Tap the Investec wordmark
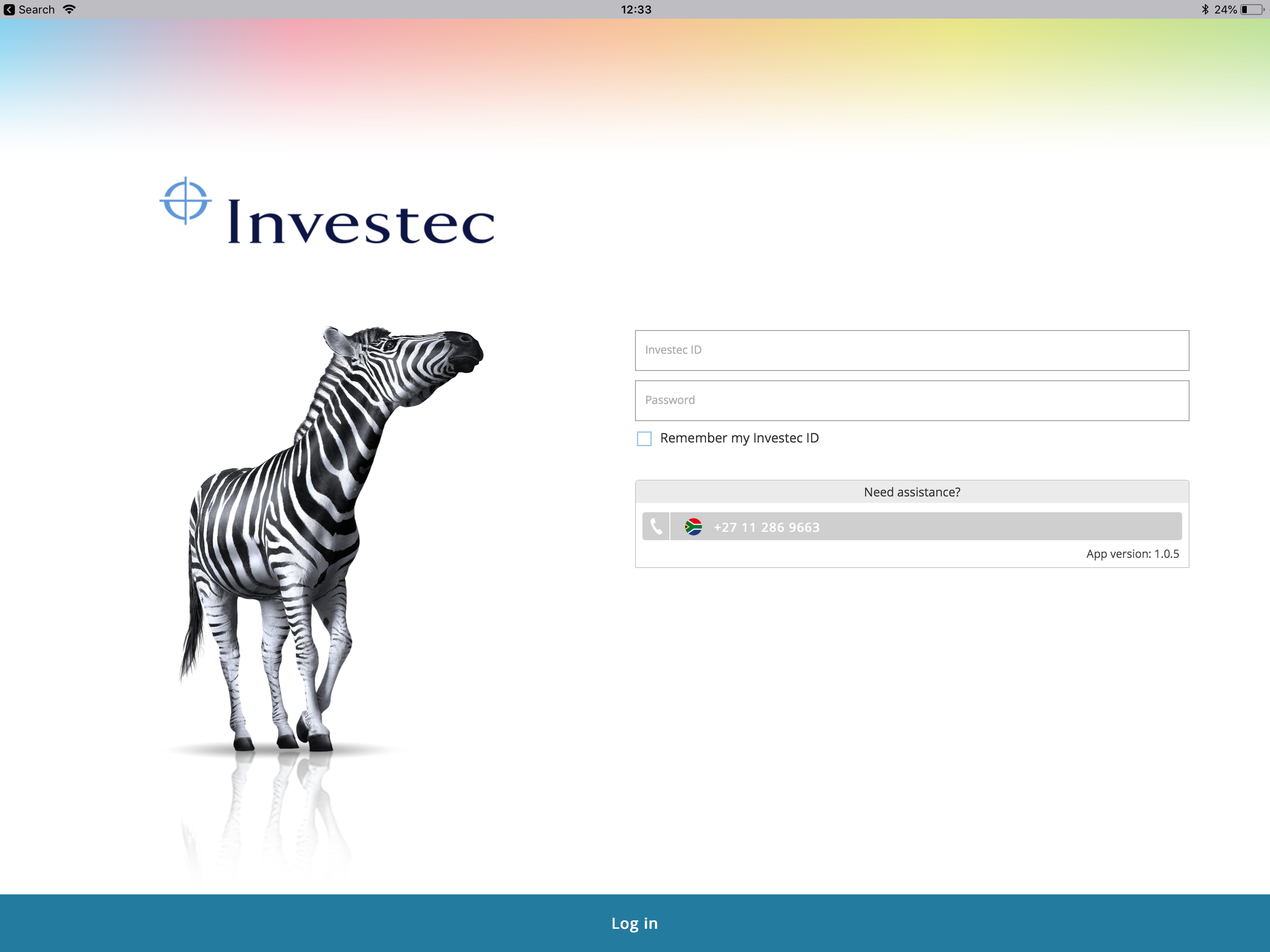The width and height of the screenshot is (1270, 952). [361, 223]
